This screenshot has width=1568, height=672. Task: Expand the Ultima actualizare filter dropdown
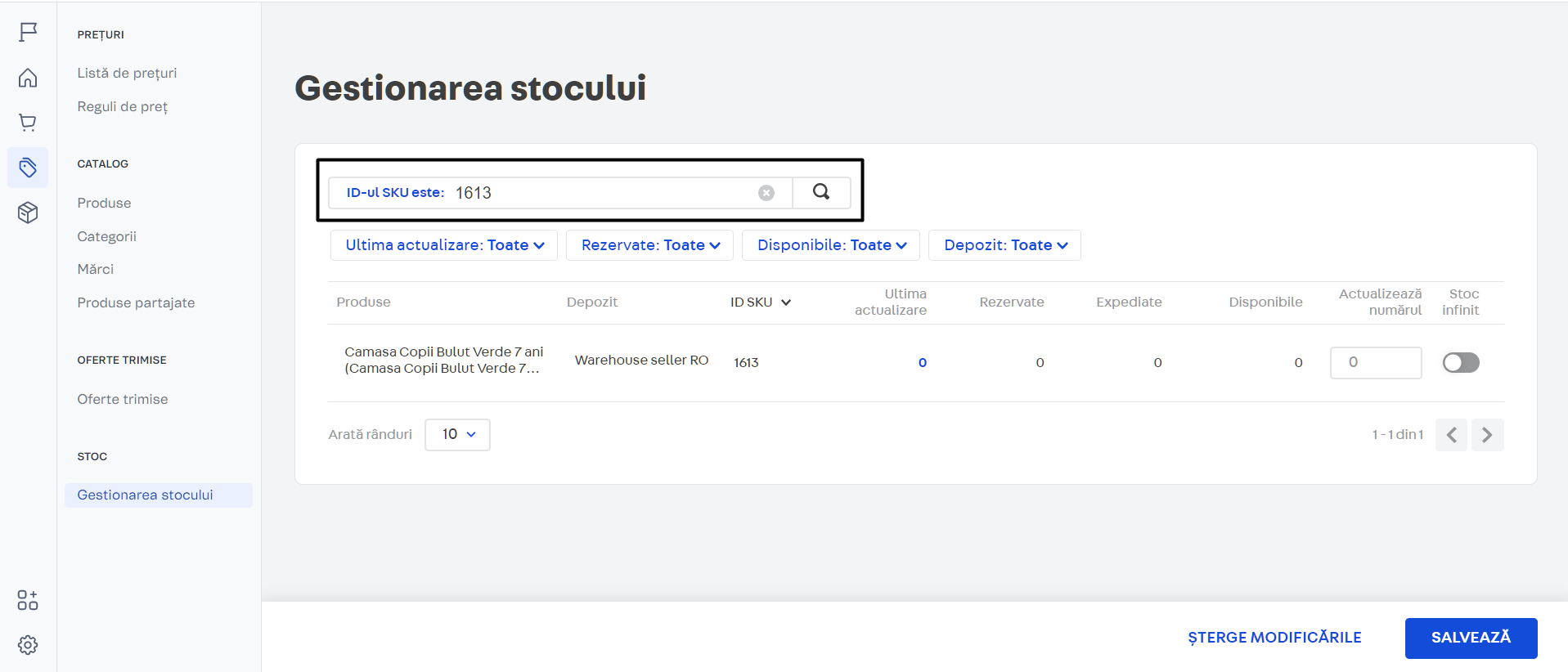coord(444,245)
